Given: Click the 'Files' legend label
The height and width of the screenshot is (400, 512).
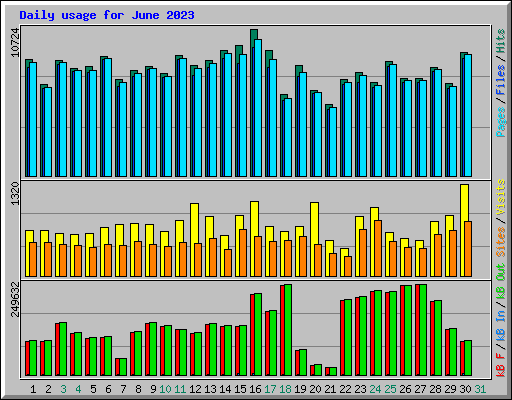Looking at the screenshot, I should 500,80.
